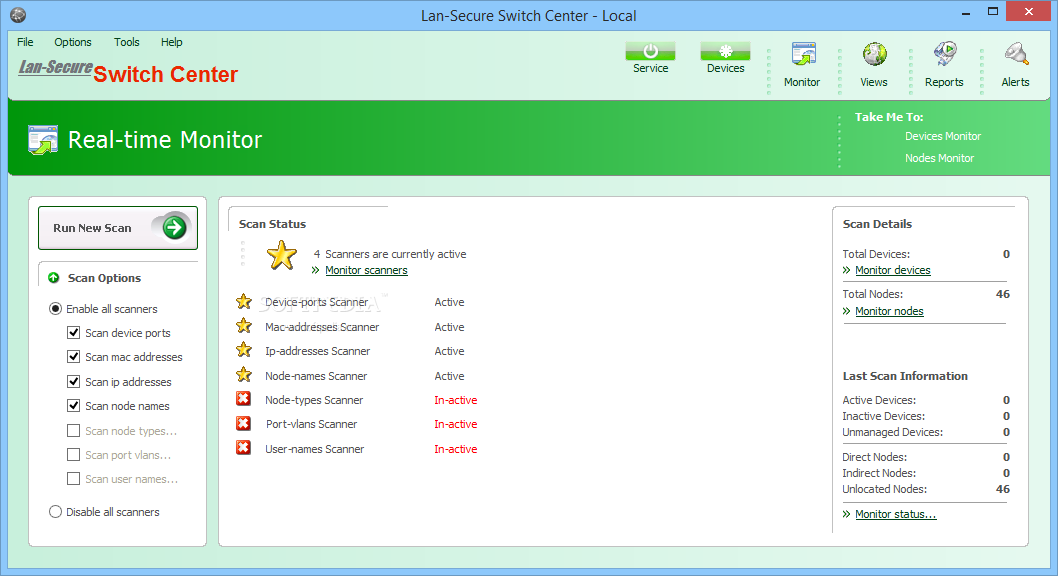Check Scan port vlans checkbox
1058x576 pixels.
click(x=74, y=455)
